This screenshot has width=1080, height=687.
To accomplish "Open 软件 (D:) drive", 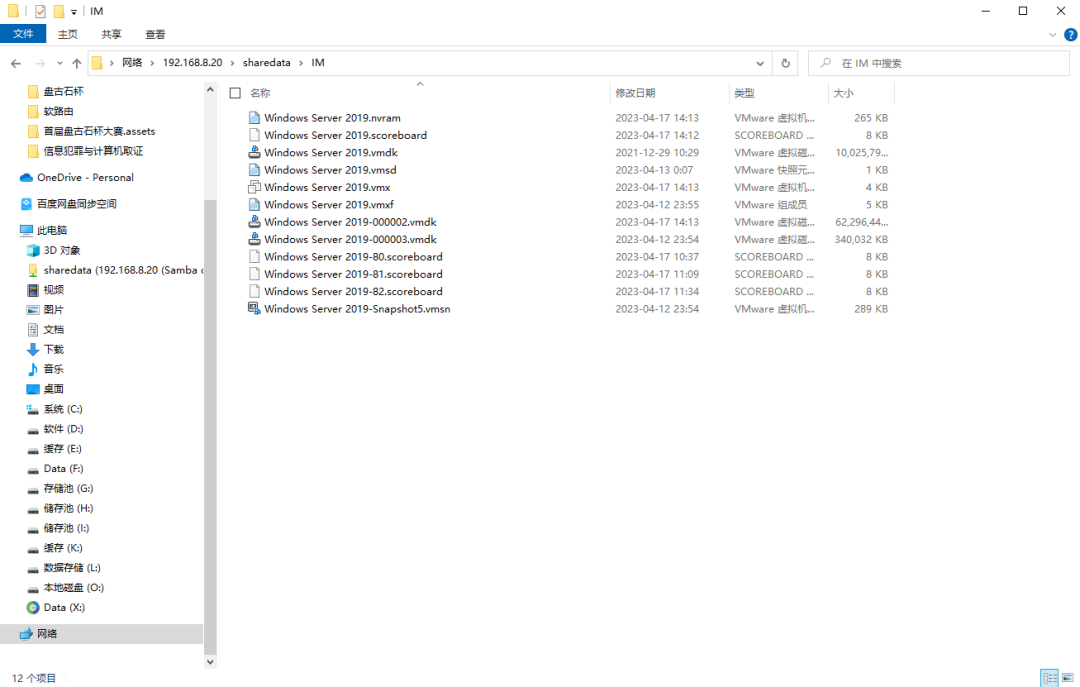I will [x=54, y=429].
